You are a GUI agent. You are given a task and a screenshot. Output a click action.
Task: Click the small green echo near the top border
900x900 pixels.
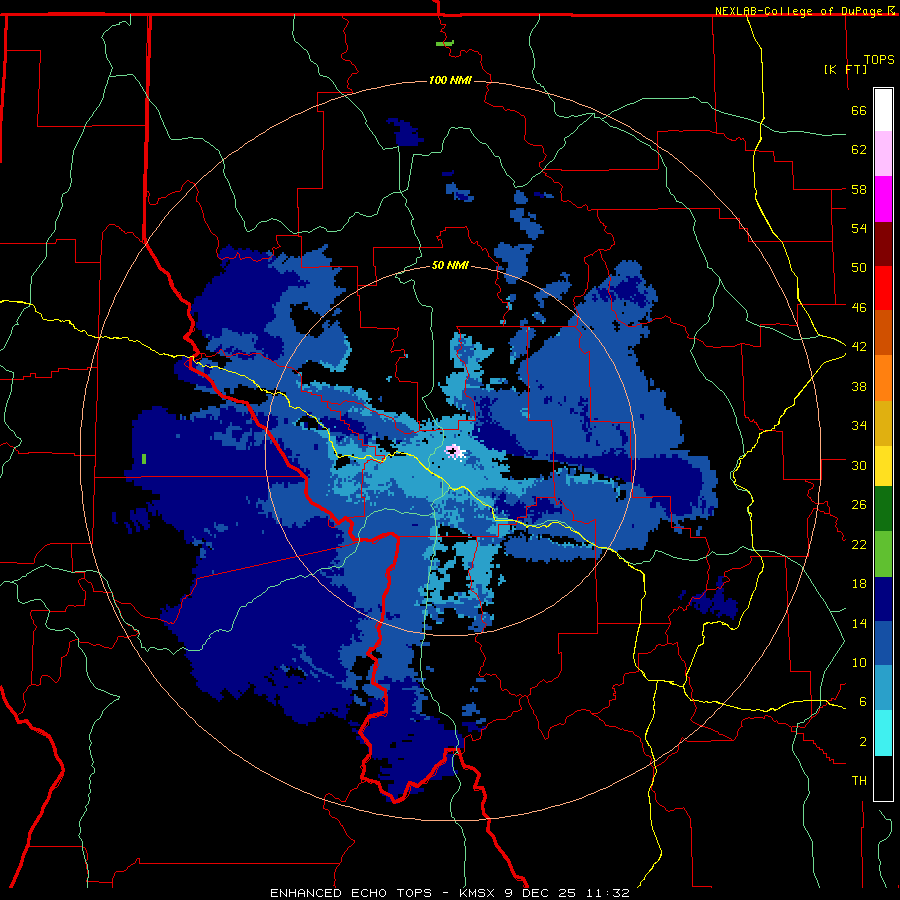pos(444,43)
